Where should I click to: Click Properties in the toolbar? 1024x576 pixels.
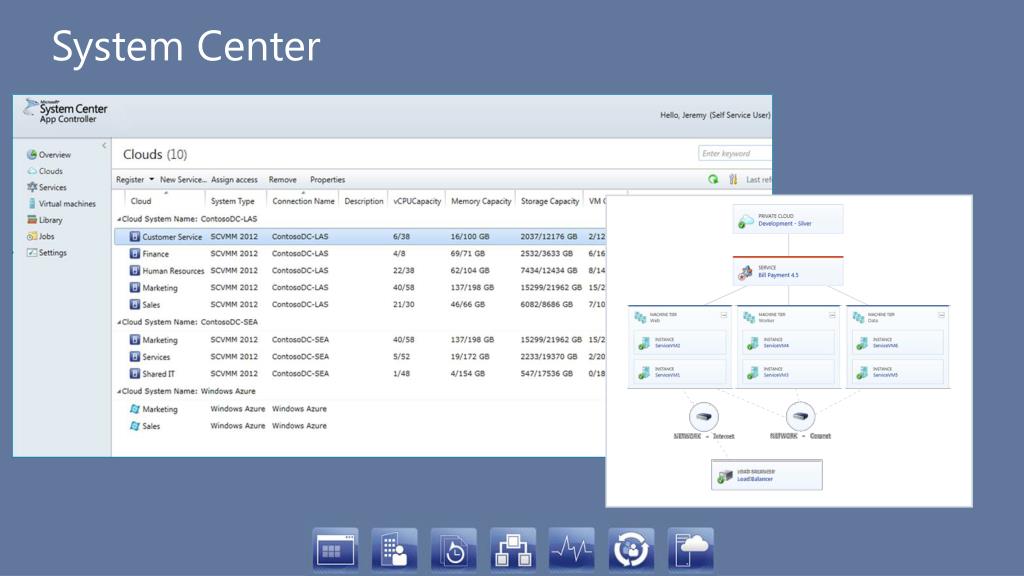327,180
